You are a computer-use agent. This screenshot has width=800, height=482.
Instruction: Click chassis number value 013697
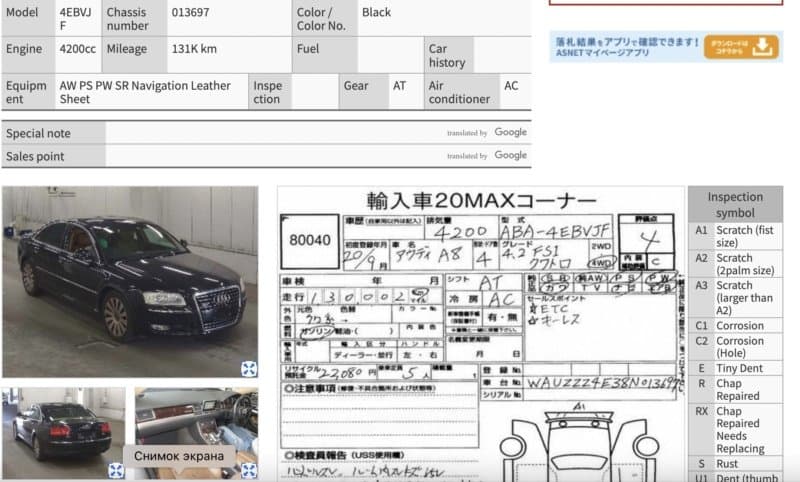coord(190,12)
